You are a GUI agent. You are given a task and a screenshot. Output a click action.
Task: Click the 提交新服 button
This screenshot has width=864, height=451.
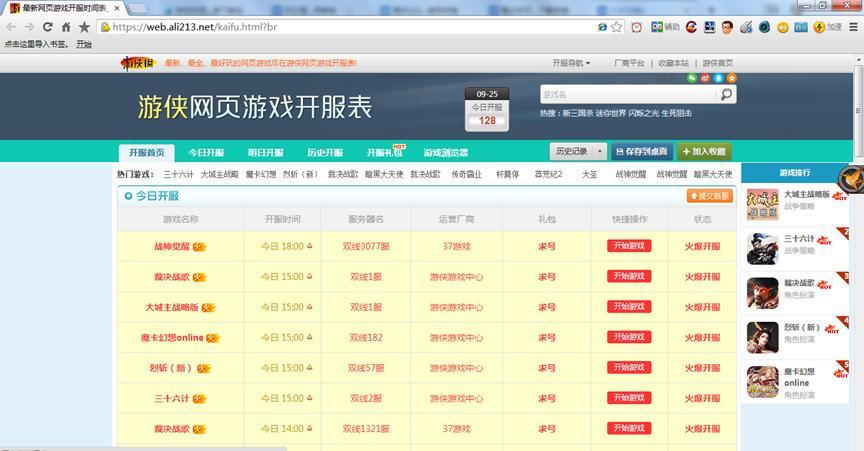[x=709, y=196]
